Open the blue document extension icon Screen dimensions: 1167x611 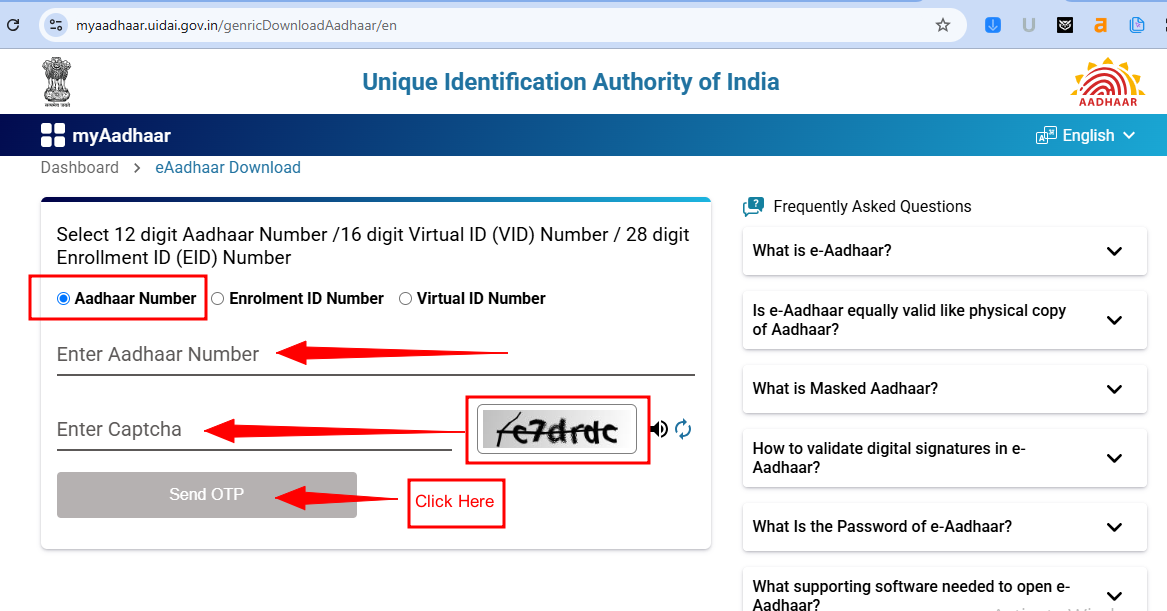[1136, 25]
